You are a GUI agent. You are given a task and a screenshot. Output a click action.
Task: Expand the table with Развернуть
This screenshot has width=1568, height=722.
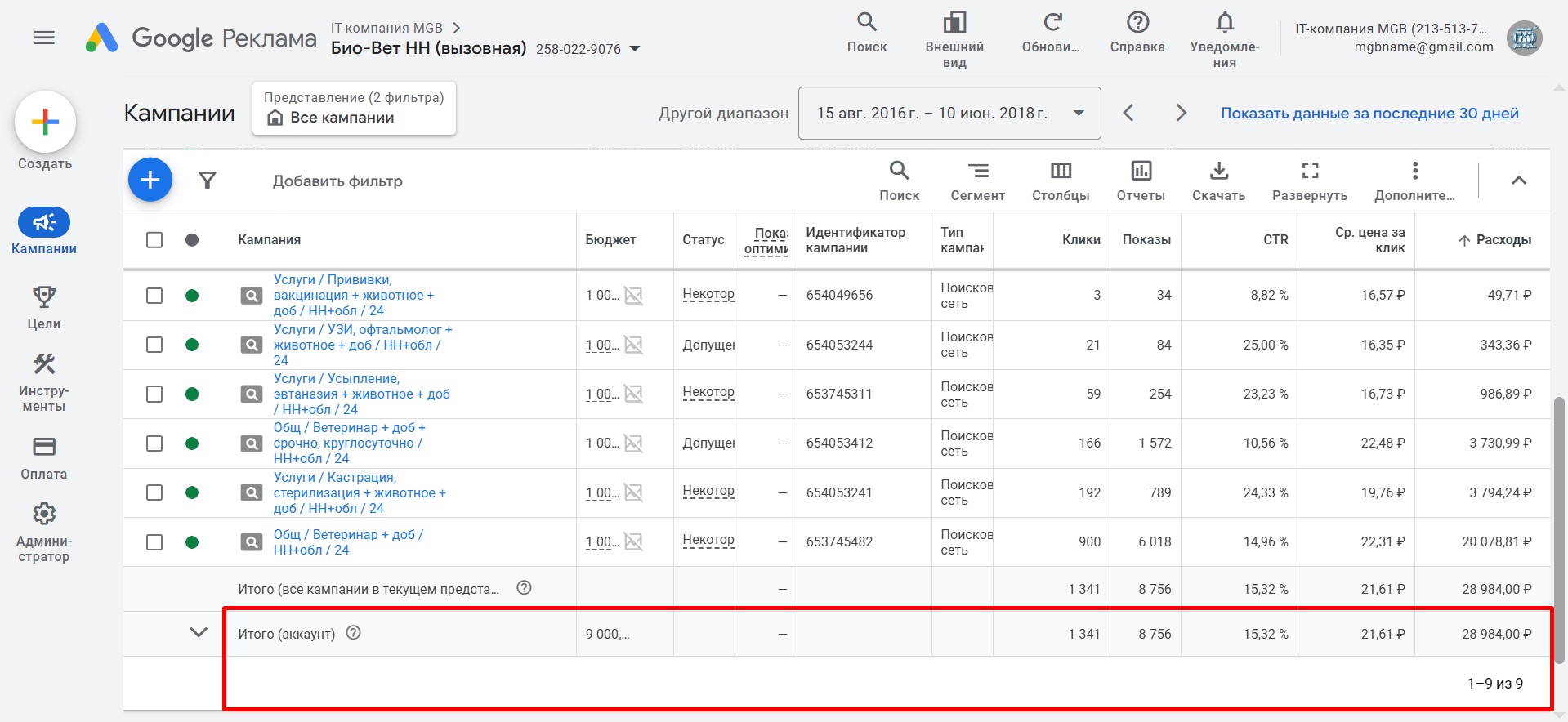[x=1310, y=181]
